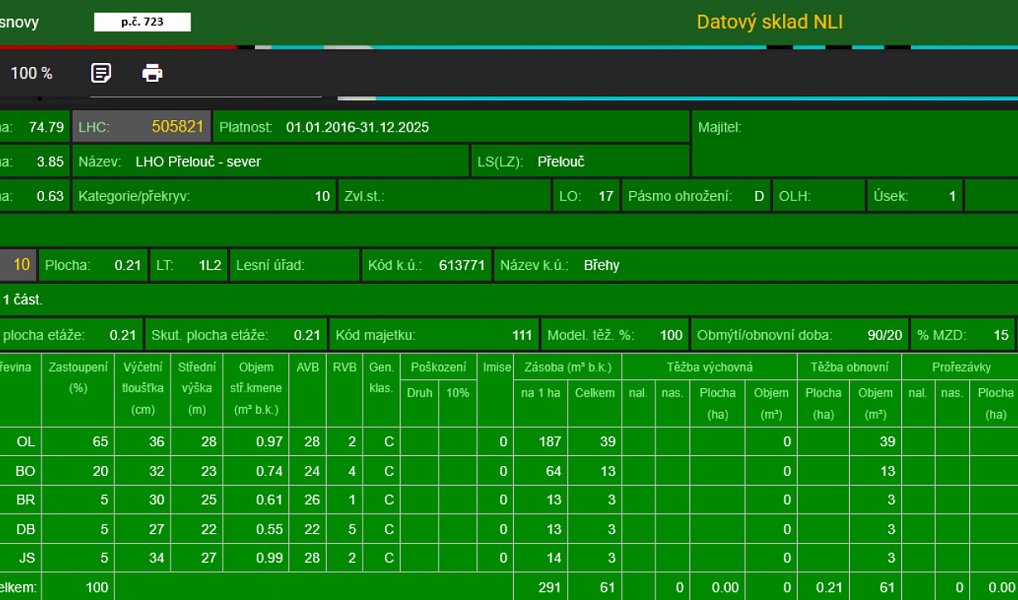Click the printer icon to print

(153, 73)
